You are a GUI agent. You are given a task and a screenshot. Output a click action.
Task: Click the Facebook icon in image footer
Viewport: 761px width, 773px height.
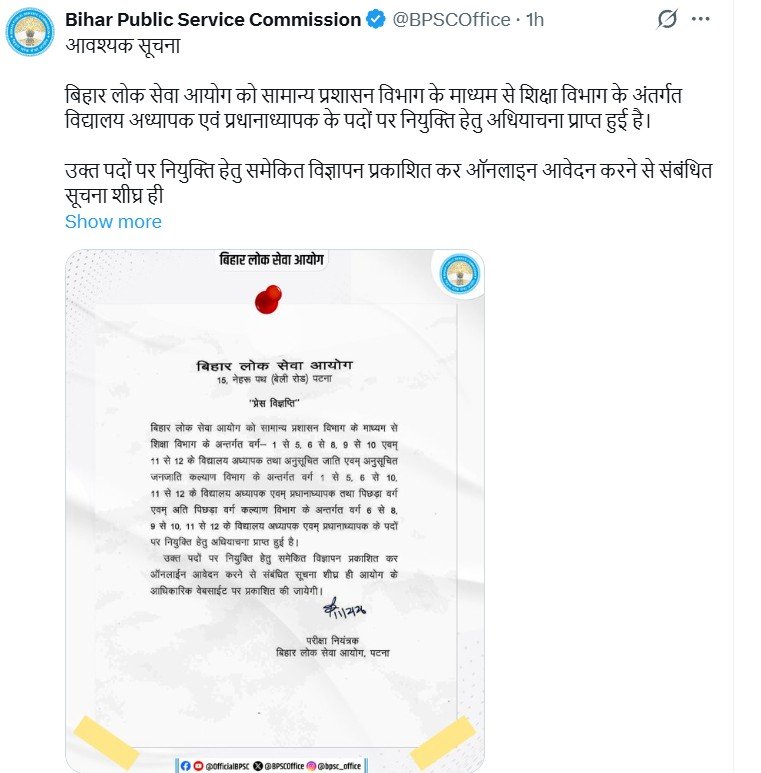pyautogui.click(x=185, y=766)
